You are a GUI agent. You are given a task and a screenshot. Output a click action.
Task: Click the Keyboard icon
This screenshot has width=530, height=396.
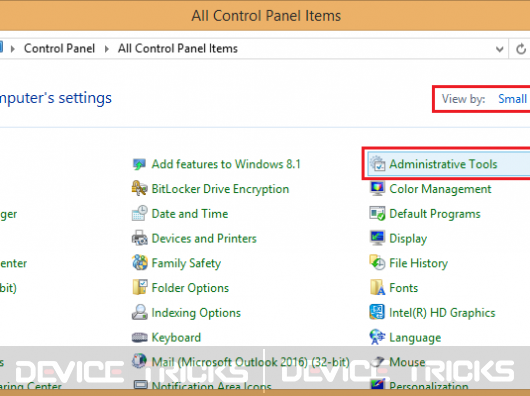click(x=139, y=337)
